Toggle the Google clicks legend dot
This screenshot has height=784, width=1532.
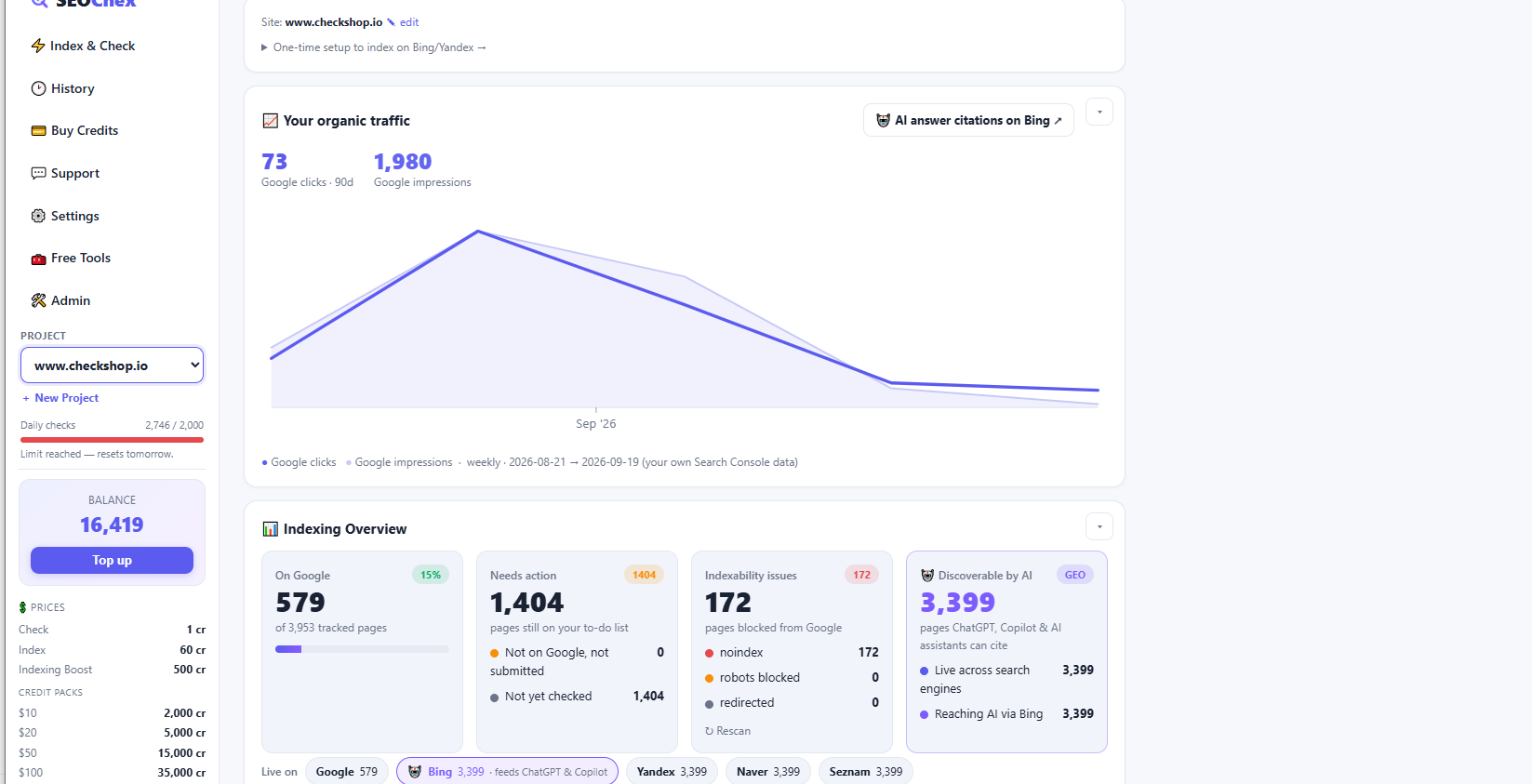tap(264, 462)
